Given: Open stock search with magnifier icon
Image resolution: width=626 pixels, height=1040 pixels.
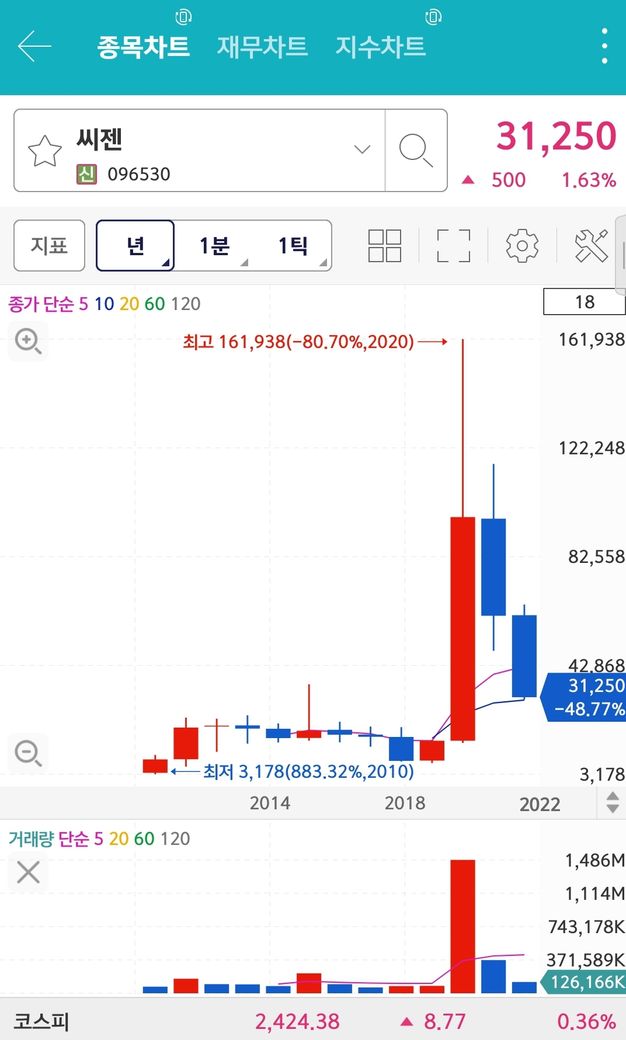Looking at the screenshot, I should click(416, 151).
